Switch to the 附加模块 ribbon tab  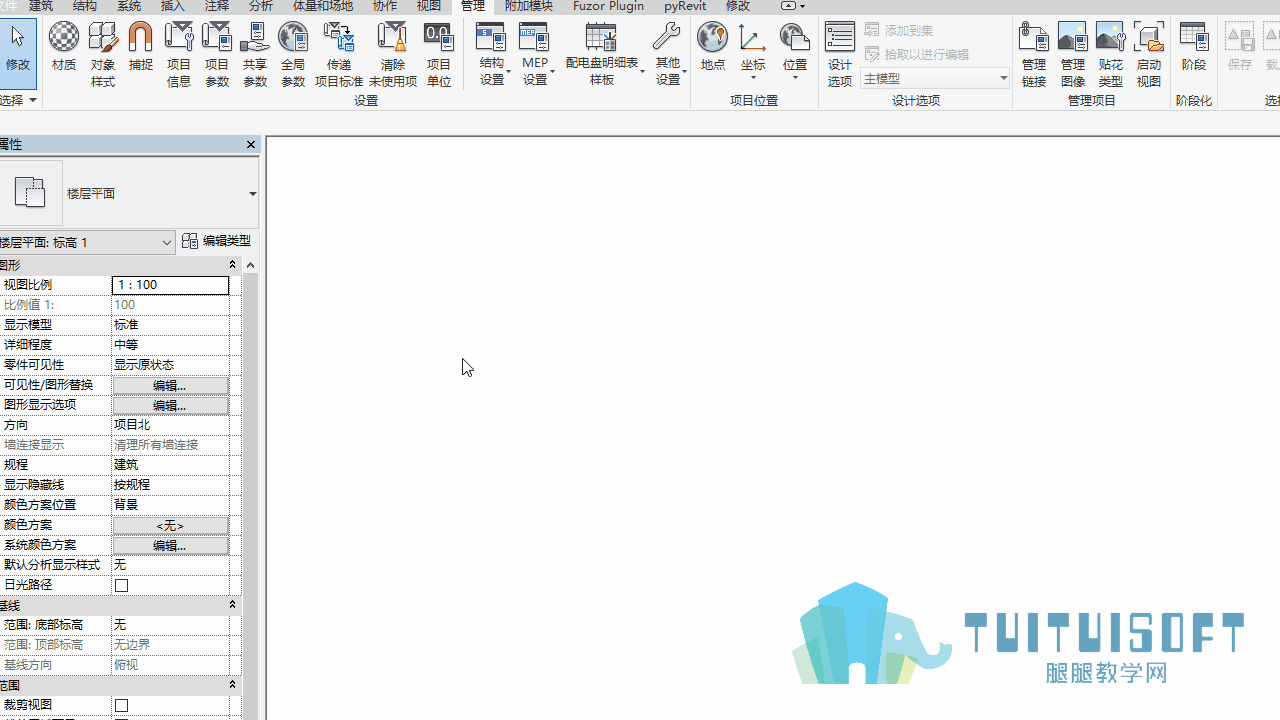coord(529,6)
